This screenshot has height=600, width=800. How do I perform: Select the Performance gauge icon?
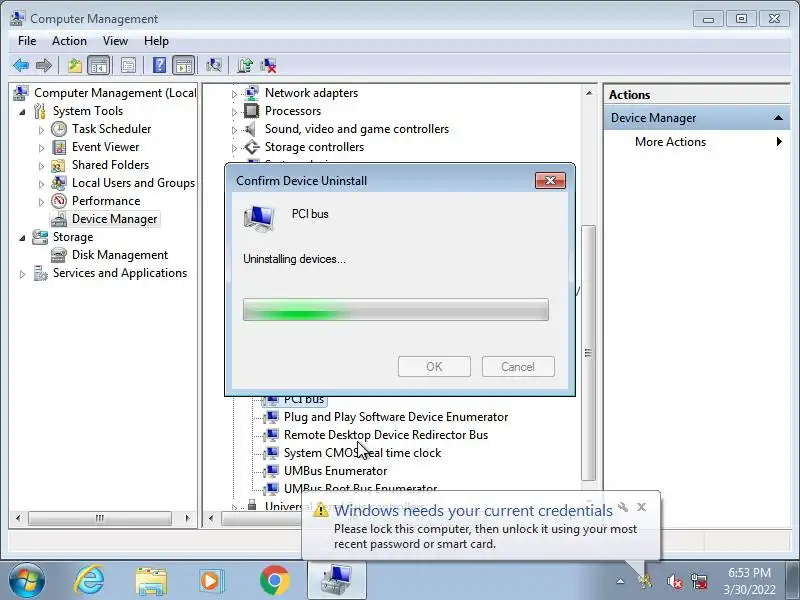[59, 201]
